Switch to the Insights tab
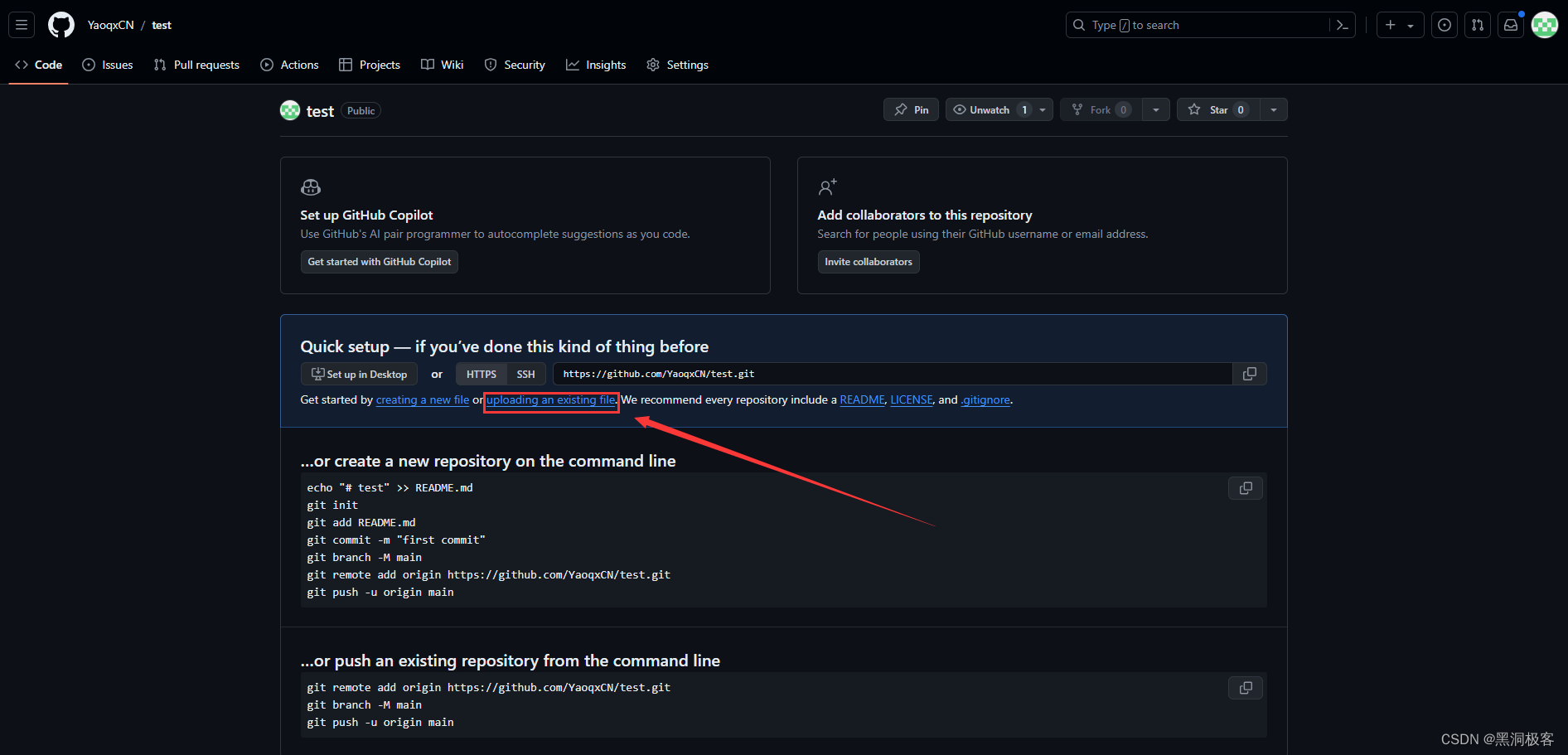Image resolution: width=1568 pixels, height=755 pixels. tap(596, 65)
